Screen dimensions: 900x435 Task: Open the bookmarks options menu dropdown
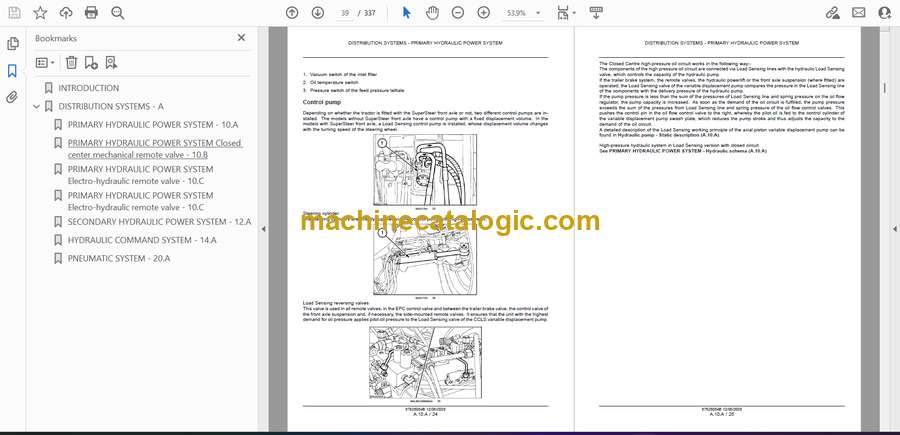pyautogui.click(x=45, y=63)
